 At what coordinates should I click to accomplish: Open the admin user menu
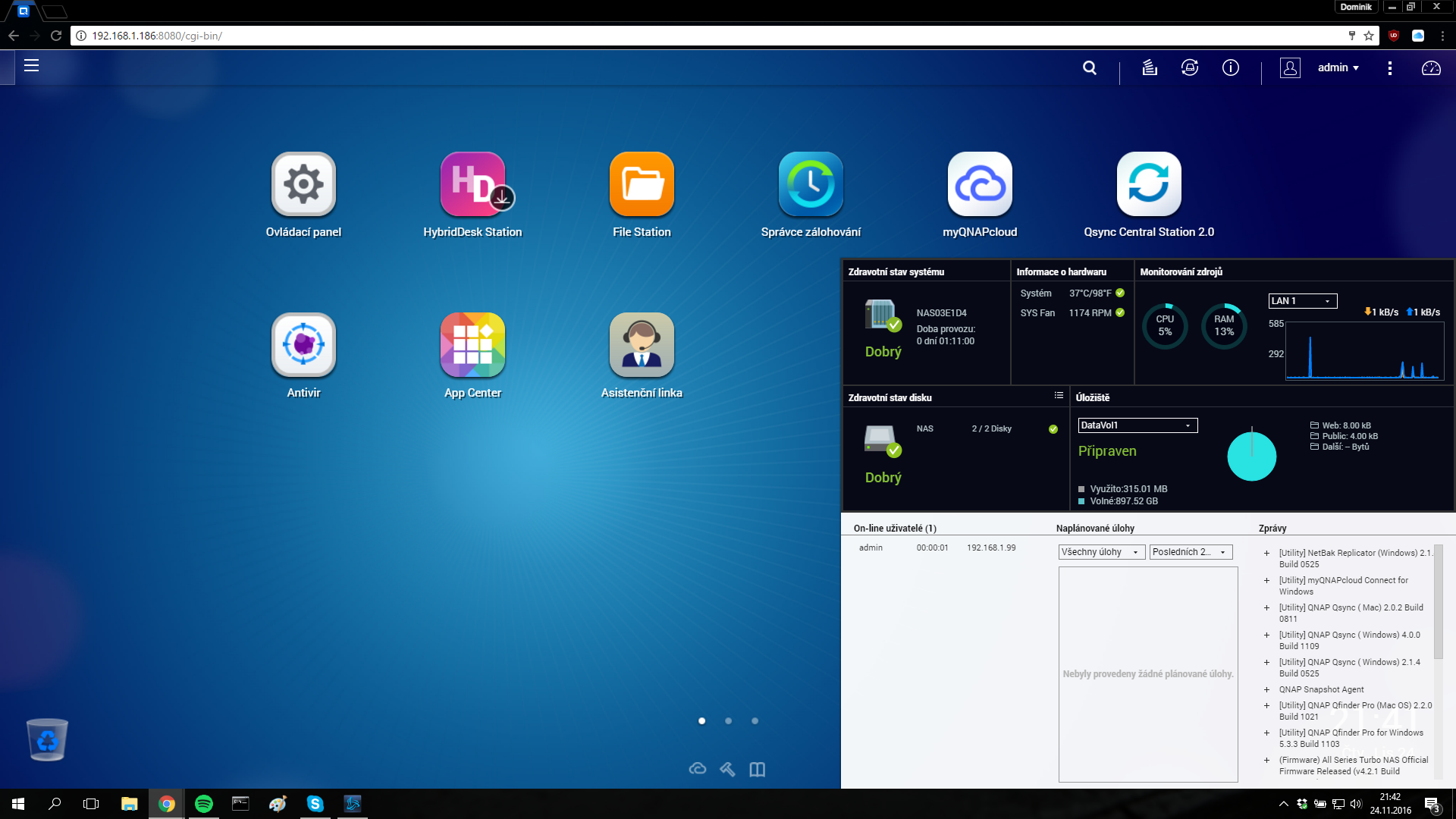[1338, 67]
